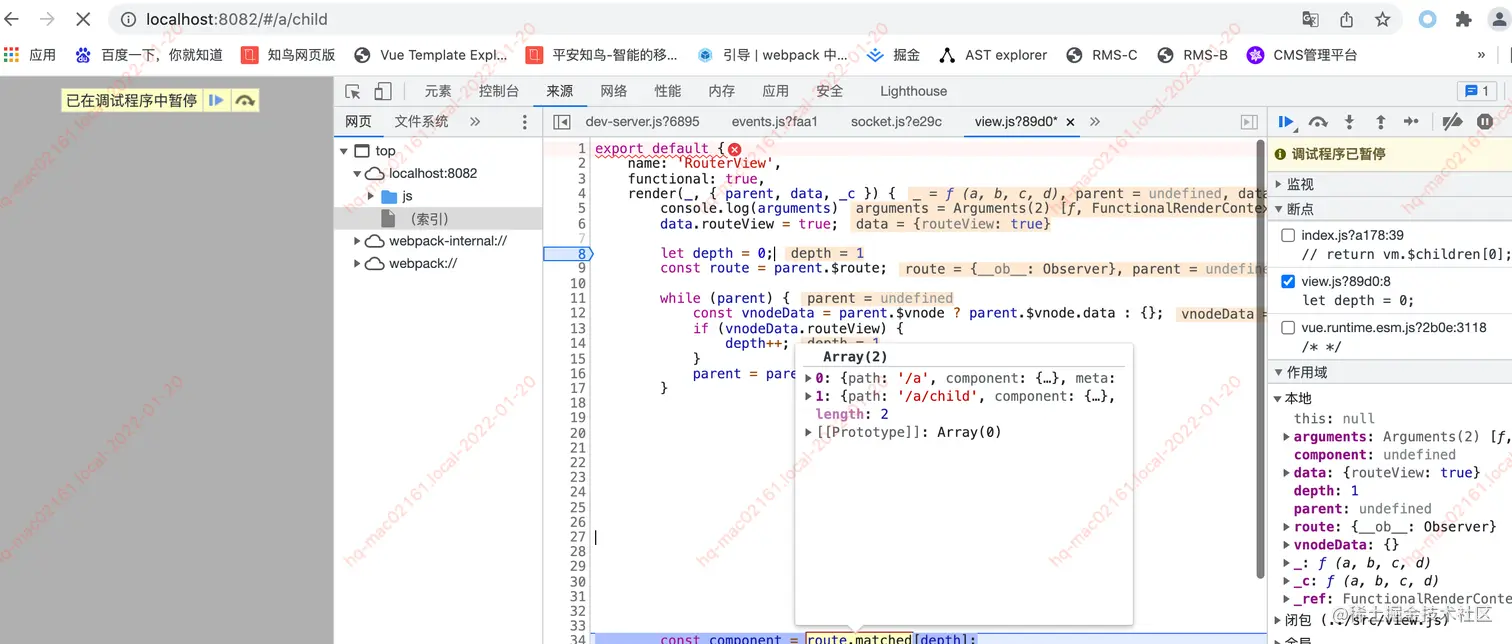Open the 掘金 bookmark
The width and height of the screenshot is (1512, 644).
[x=893, y=55]
